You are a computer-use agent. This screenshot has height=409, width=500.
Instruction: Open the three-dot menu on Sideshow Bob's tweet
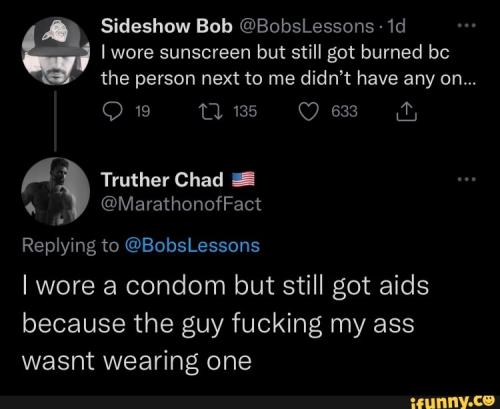(x=467, y=25)
